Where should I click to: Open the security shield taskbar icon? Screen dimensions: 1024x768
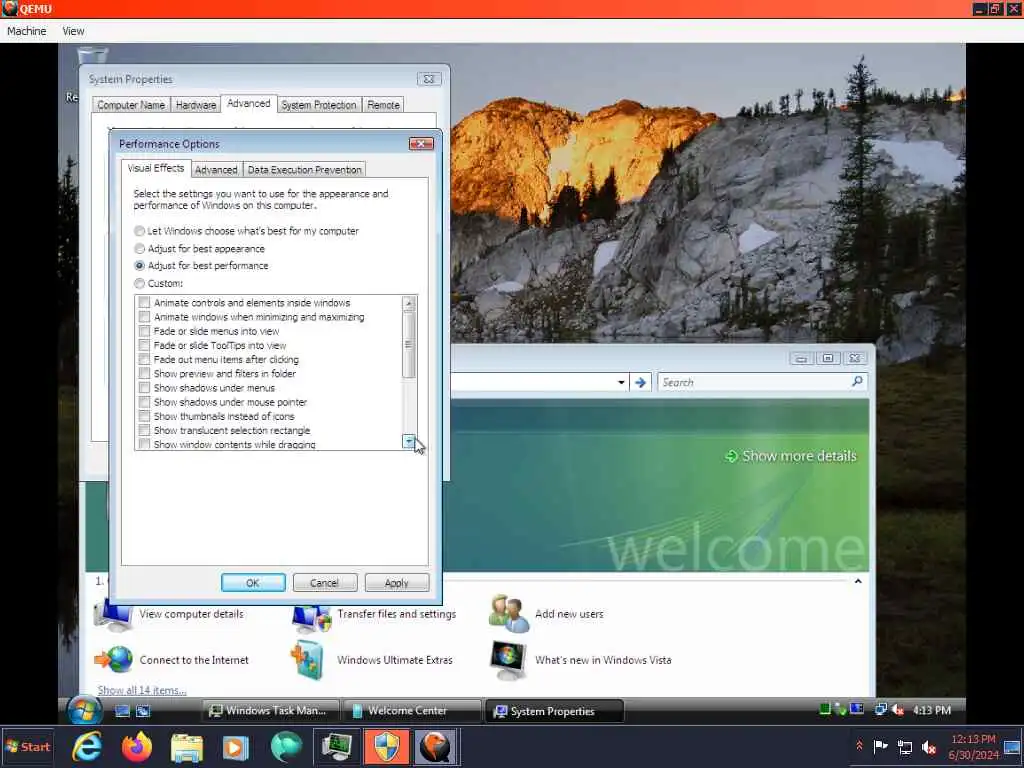pos(386,747)
